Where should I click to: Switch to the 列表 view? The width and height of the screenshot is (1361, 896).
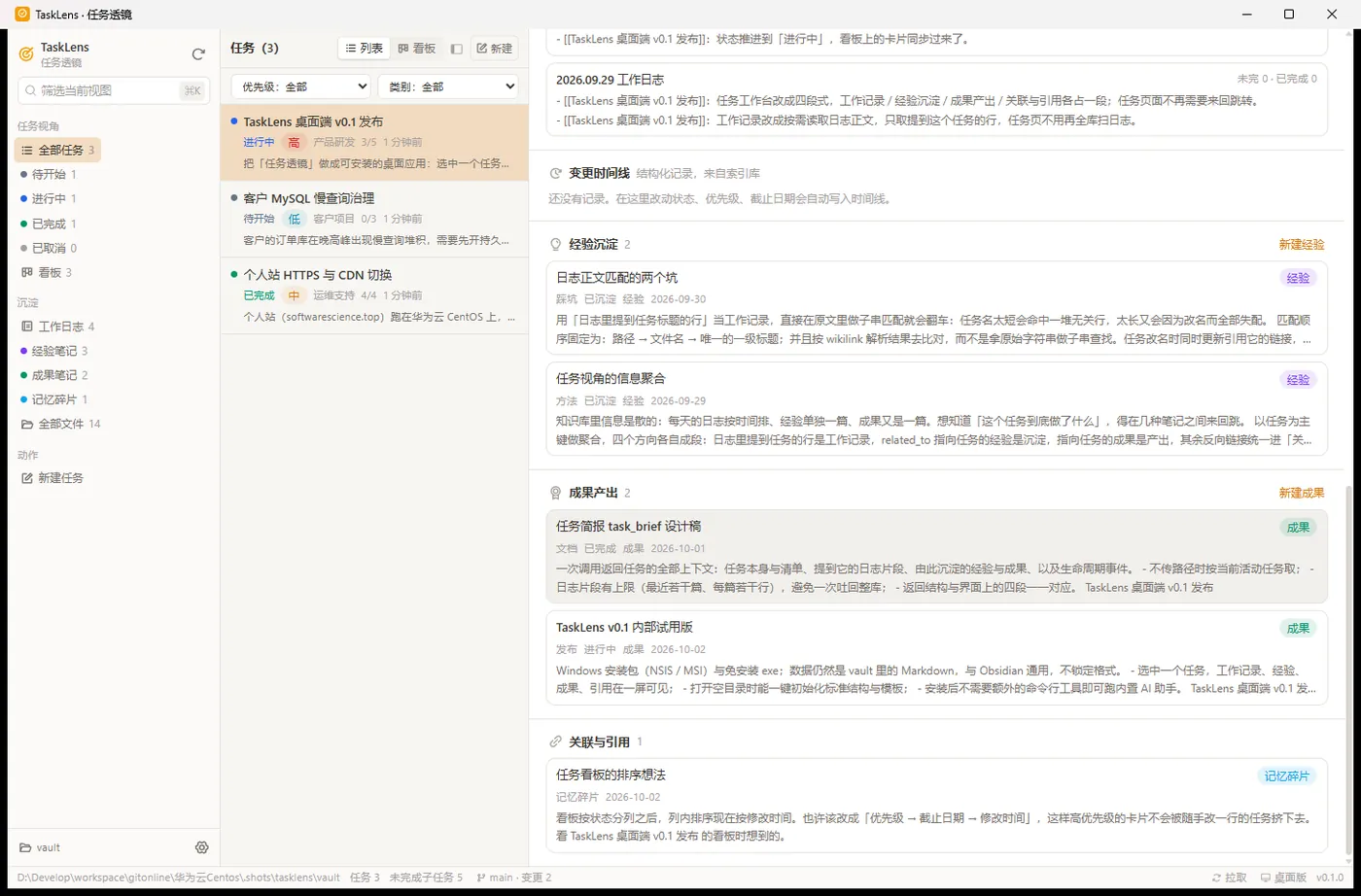click(365, 49)
